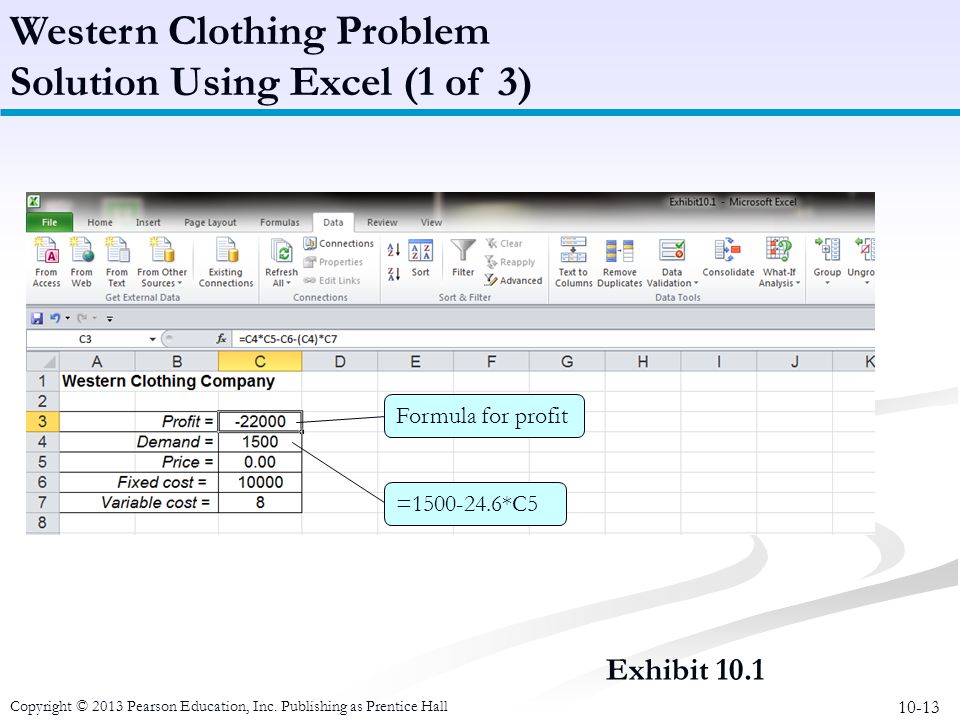Image resolution: width=960 pixels, height=720 pixels.
Task: Click the Insert Function fx icon
Action: (221, 339)
